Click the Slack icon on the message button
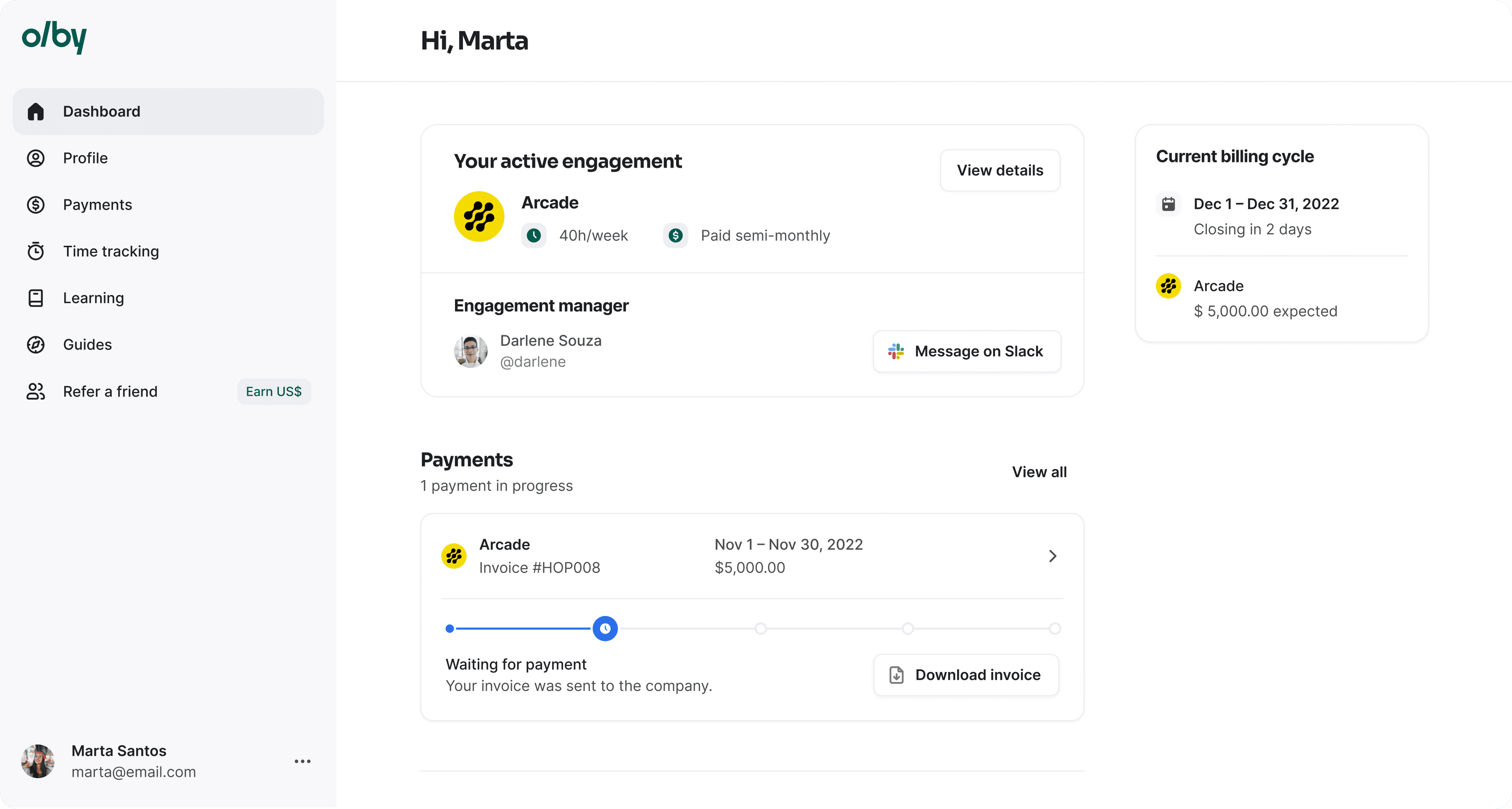Image resolution: width=1512 pixels, height=809 pixels. coord(895,351)
